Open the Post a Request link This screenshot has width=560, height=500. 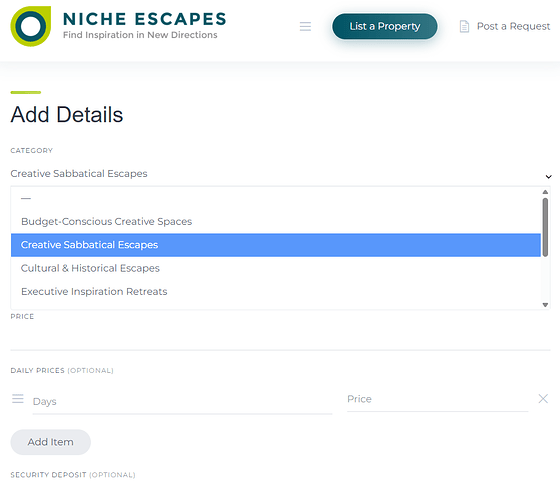(513, 26)
